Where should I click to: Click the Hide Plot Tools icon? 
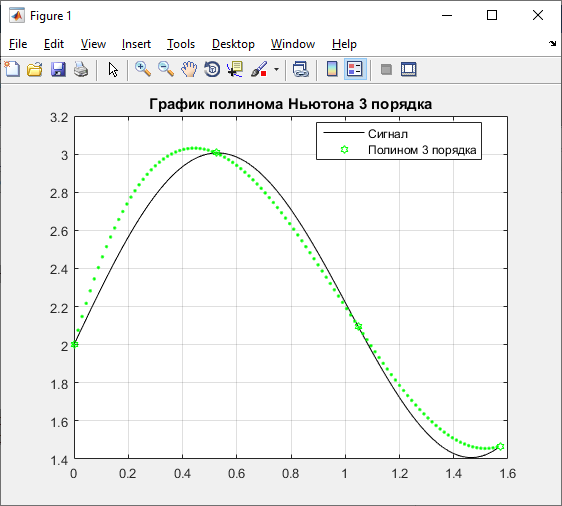[x=386, y=69]
